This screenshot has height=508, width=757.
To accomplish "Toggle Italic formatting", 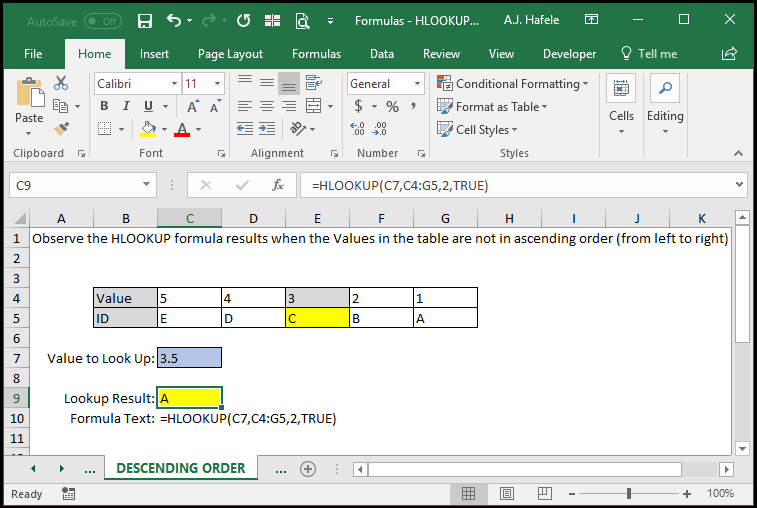I will coord(126,106).
